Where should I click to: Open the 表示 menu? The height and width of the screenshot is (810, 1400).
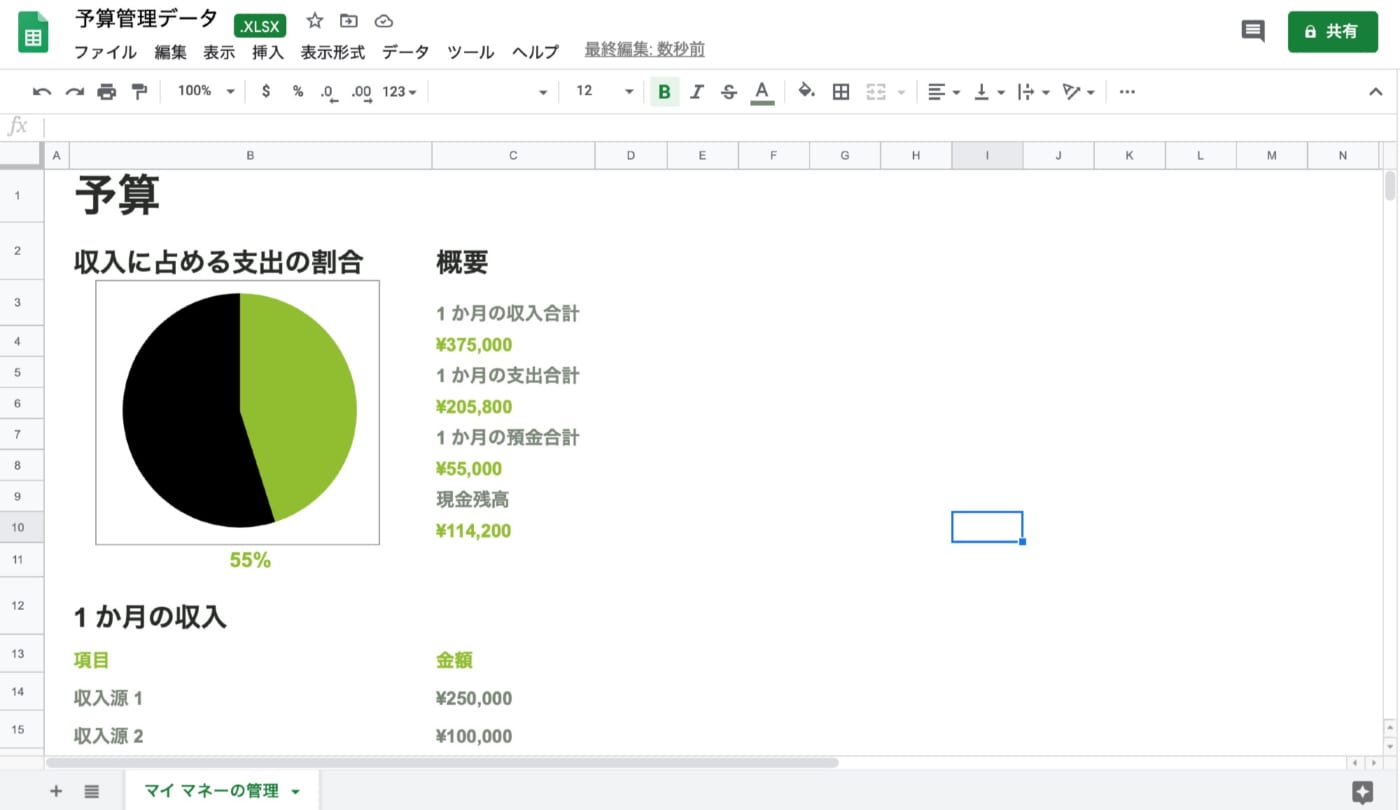point(219,52)
